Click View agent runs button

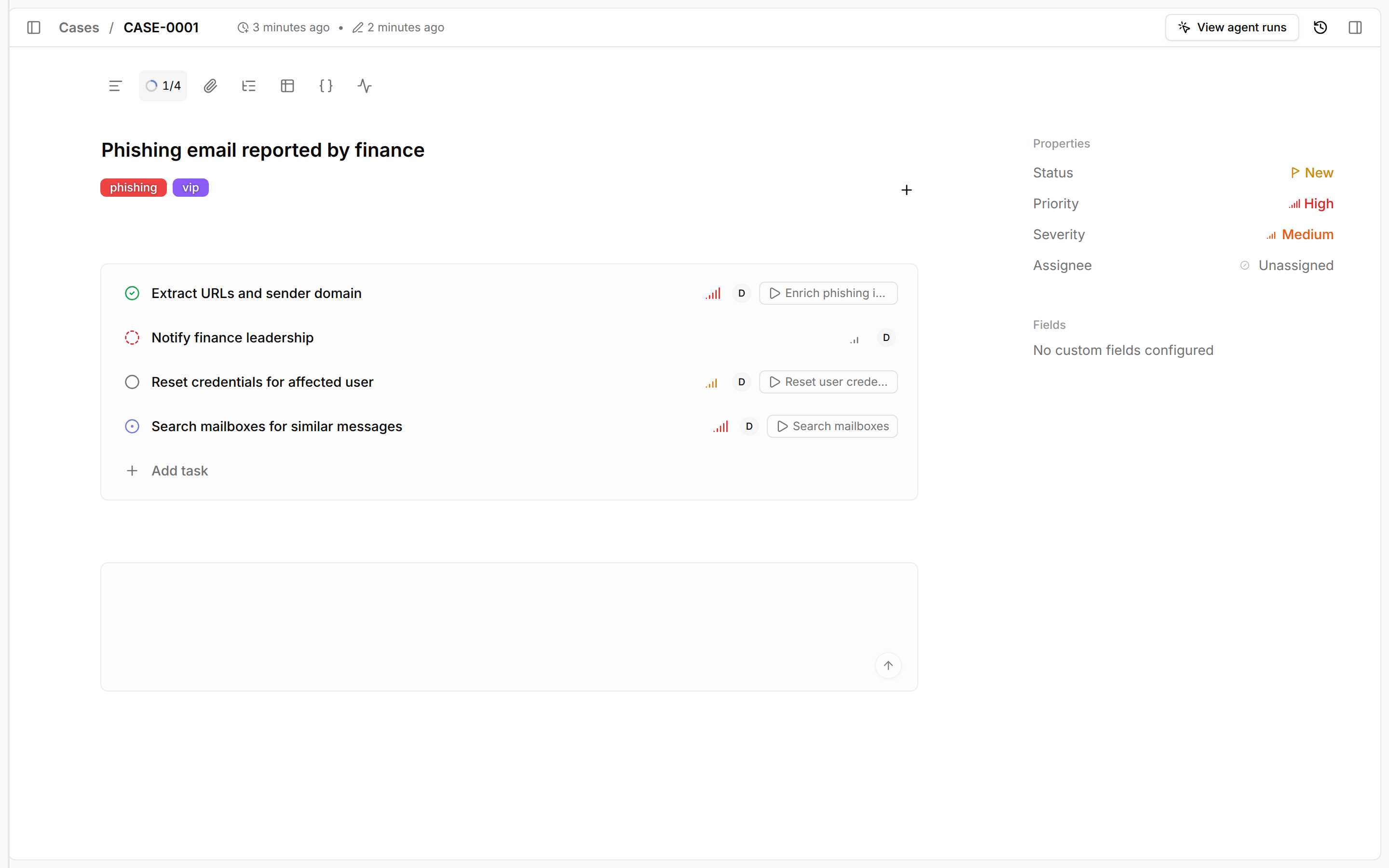[1232, 27]
